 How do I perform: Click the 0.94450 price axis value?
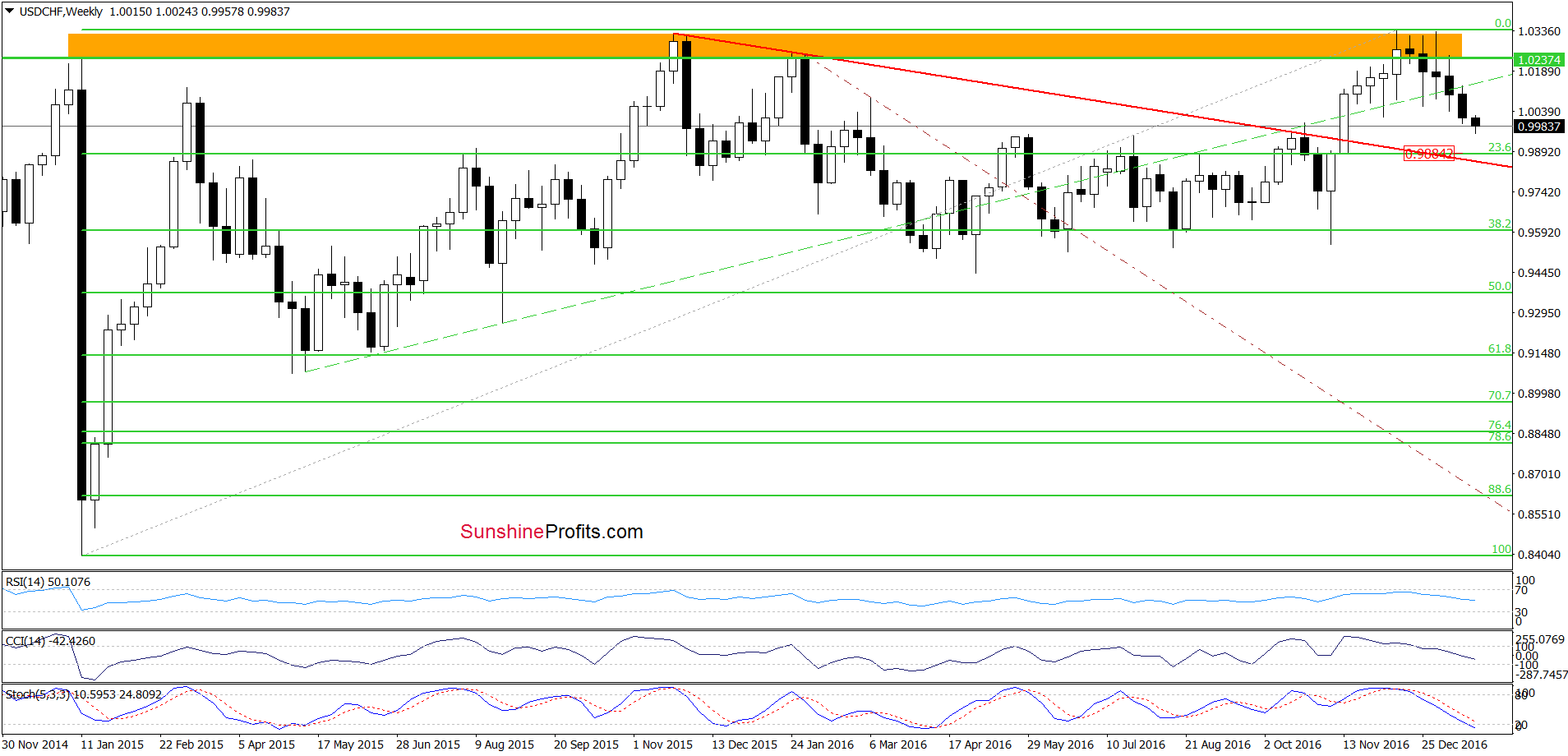(x=1539, y=273)
